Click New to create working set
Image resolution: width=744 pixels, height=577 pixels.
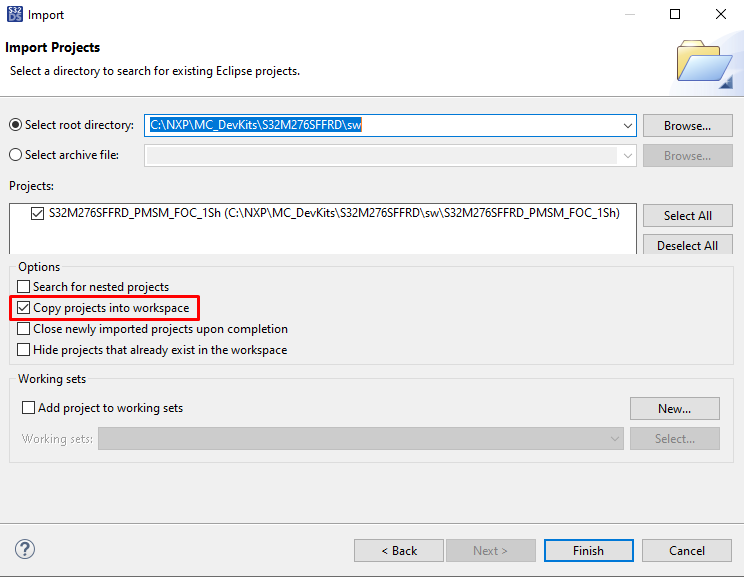pyautogui.click(x=674, y=408)
